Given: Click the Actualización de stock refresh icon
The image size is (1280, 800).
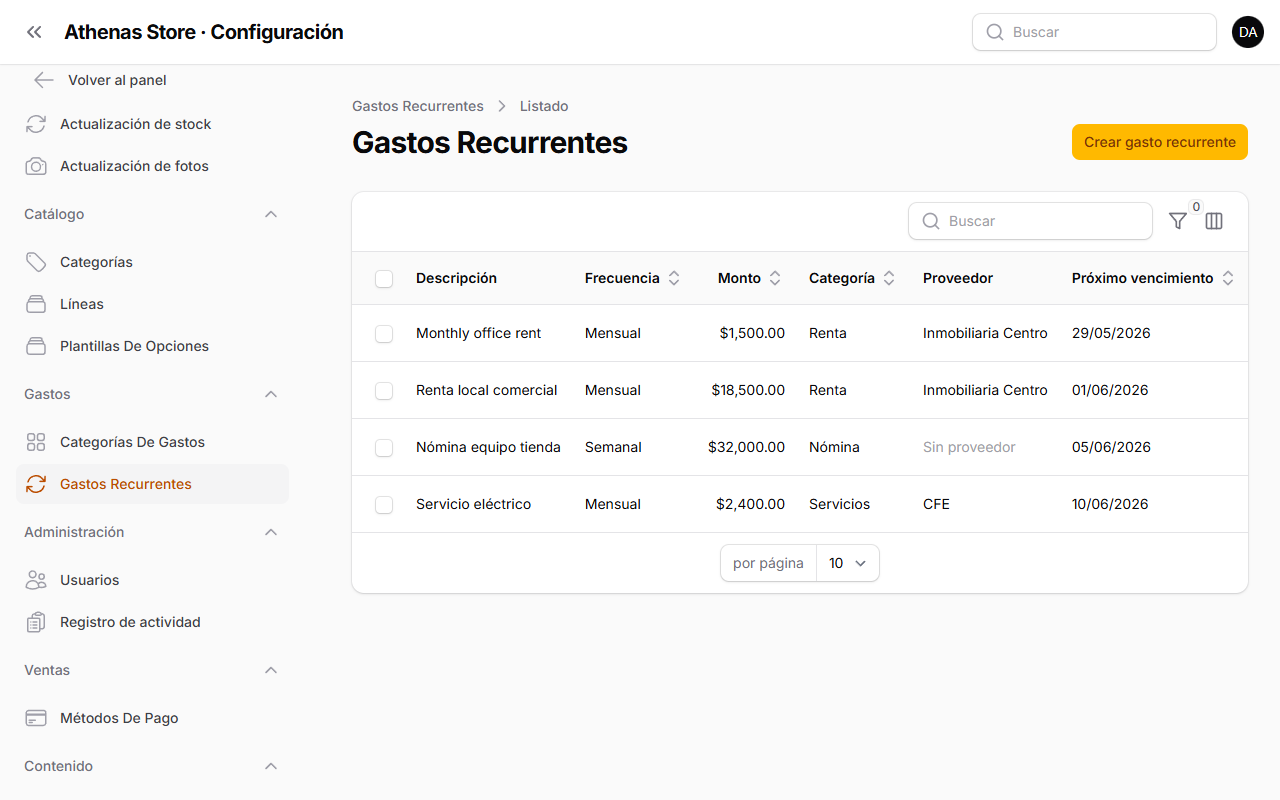Looking at the screenshot, I should (36, 124).
